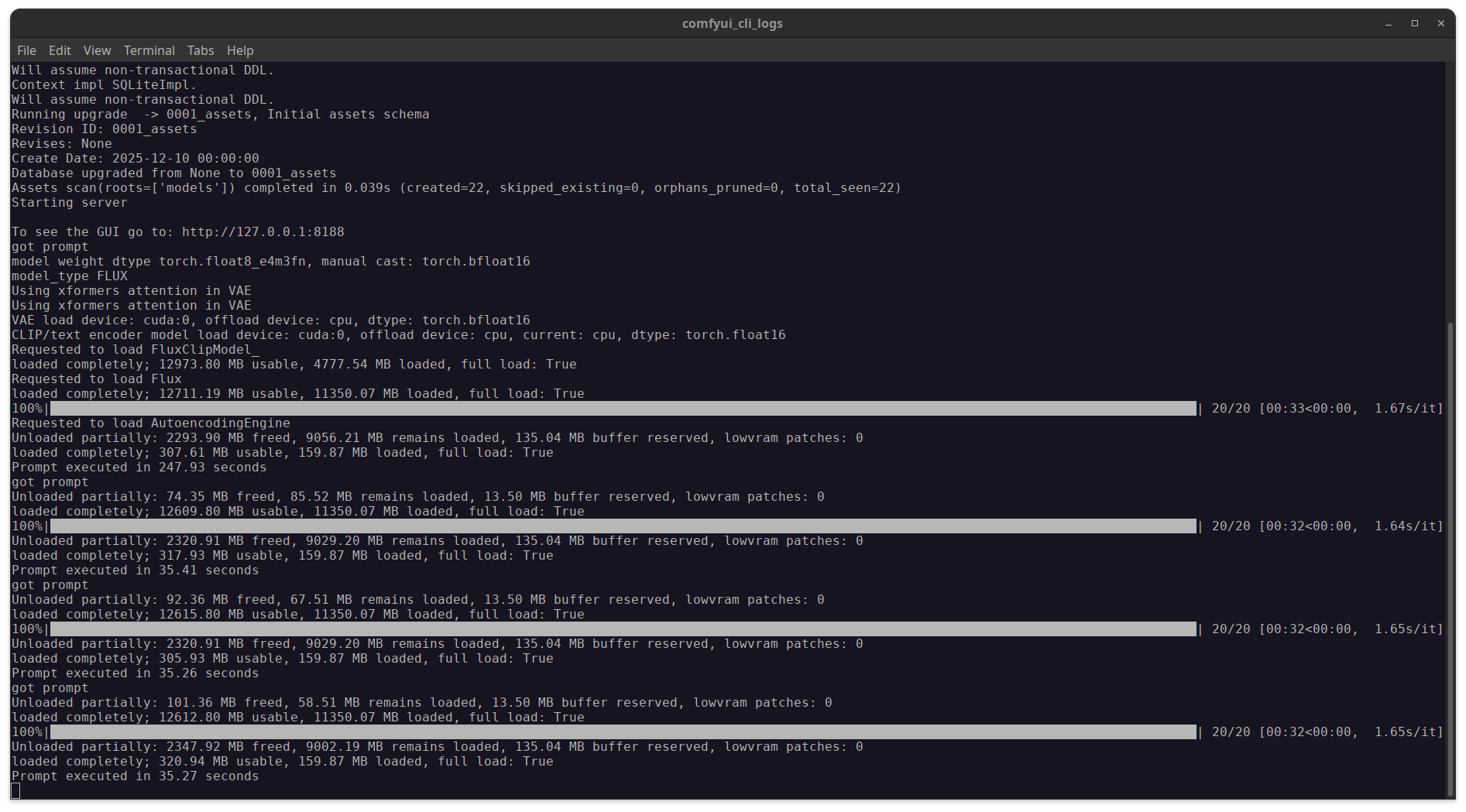Open the Edit menu

click(60, 50)
